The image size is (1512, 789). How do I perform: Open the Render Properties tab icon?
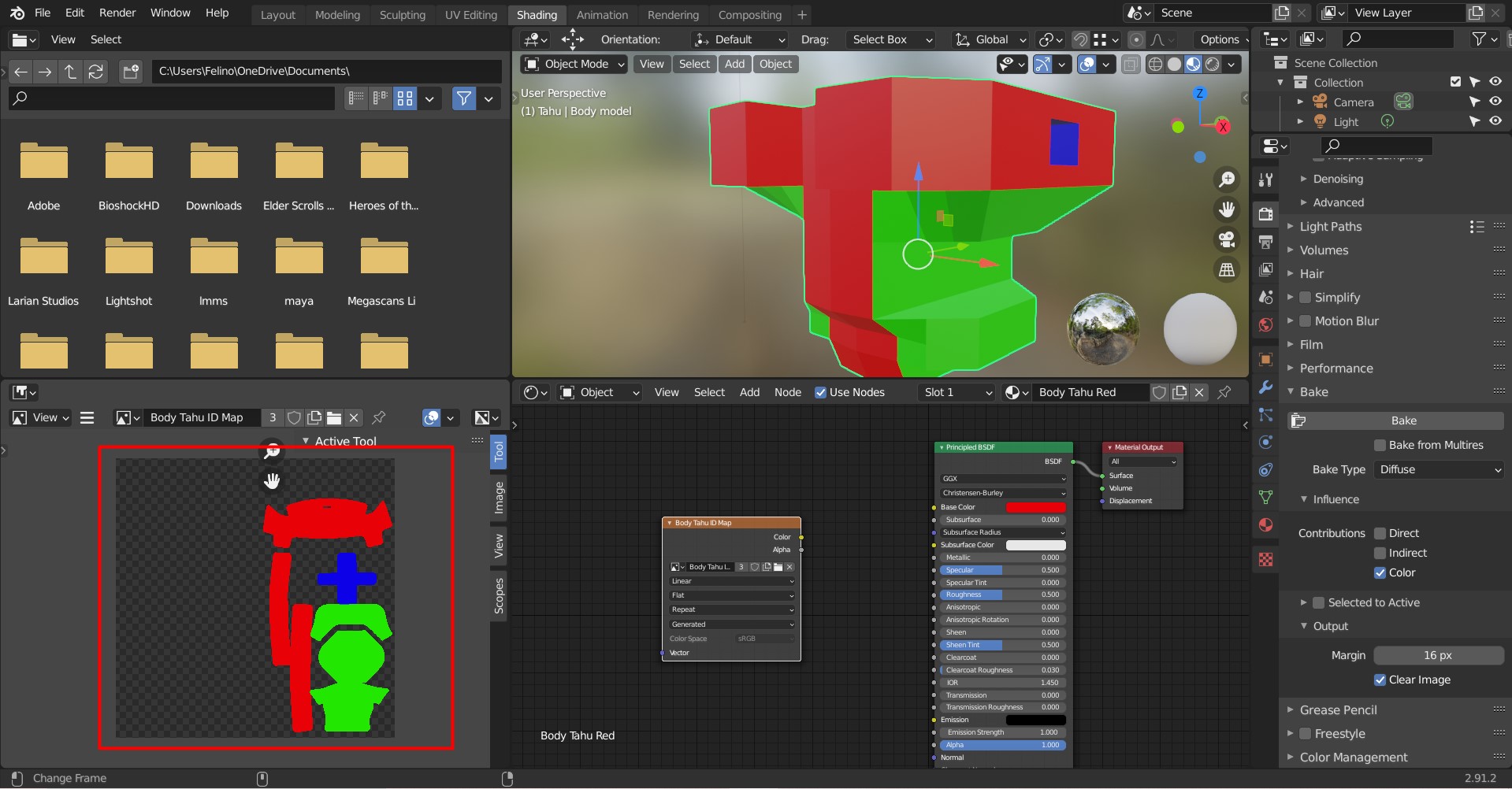point(1265,214)
